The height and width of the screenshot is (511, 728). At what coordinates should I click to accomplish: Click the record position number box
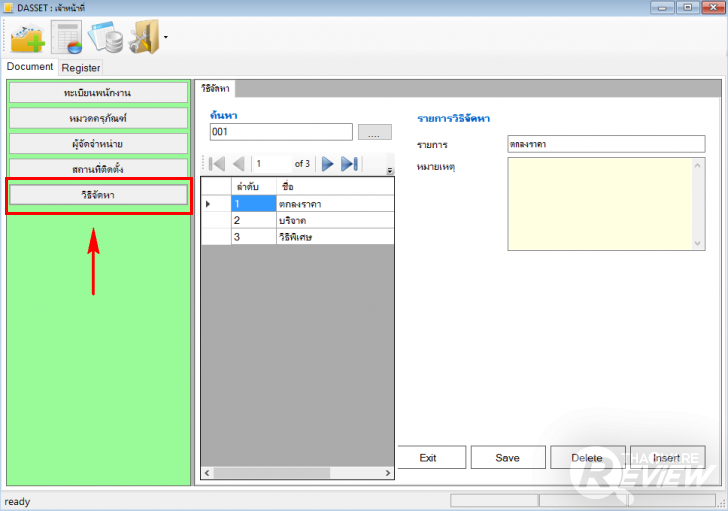pyautogui.click(x=272, y=164)
